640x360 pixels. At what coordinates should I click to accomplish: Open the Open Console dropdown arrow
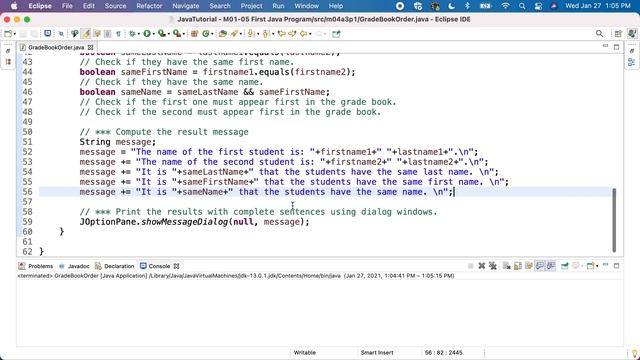[x=597, y=267]
